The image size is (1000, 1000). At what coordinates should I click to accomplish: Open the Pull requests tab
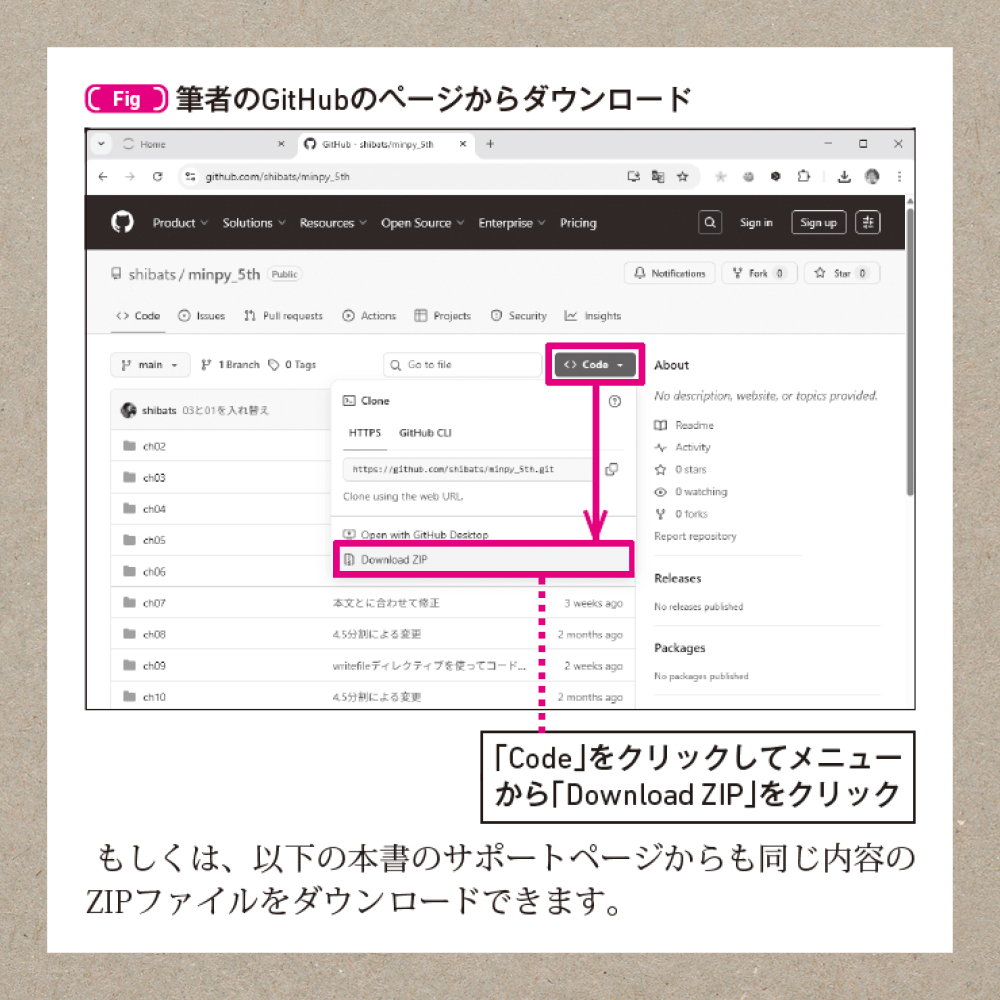click(x=284, y=316)
